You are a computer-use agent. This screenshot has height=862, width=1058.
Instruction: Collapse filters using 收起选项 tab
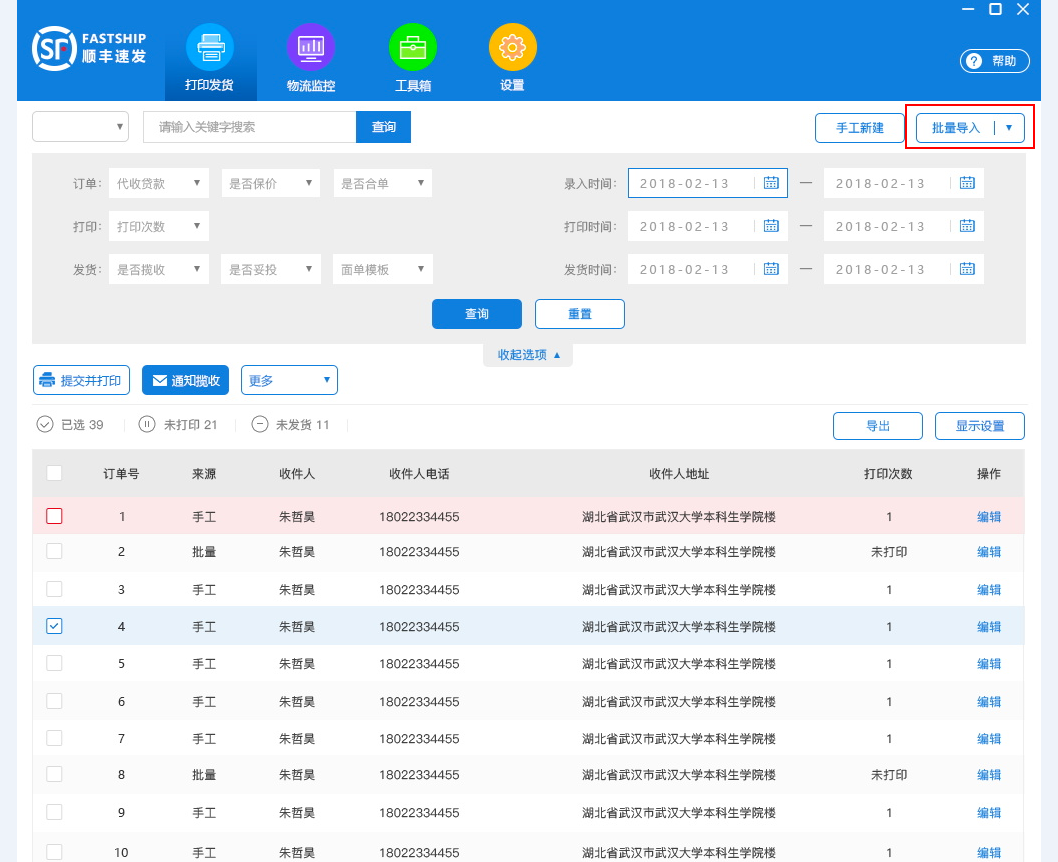[528, 355]
